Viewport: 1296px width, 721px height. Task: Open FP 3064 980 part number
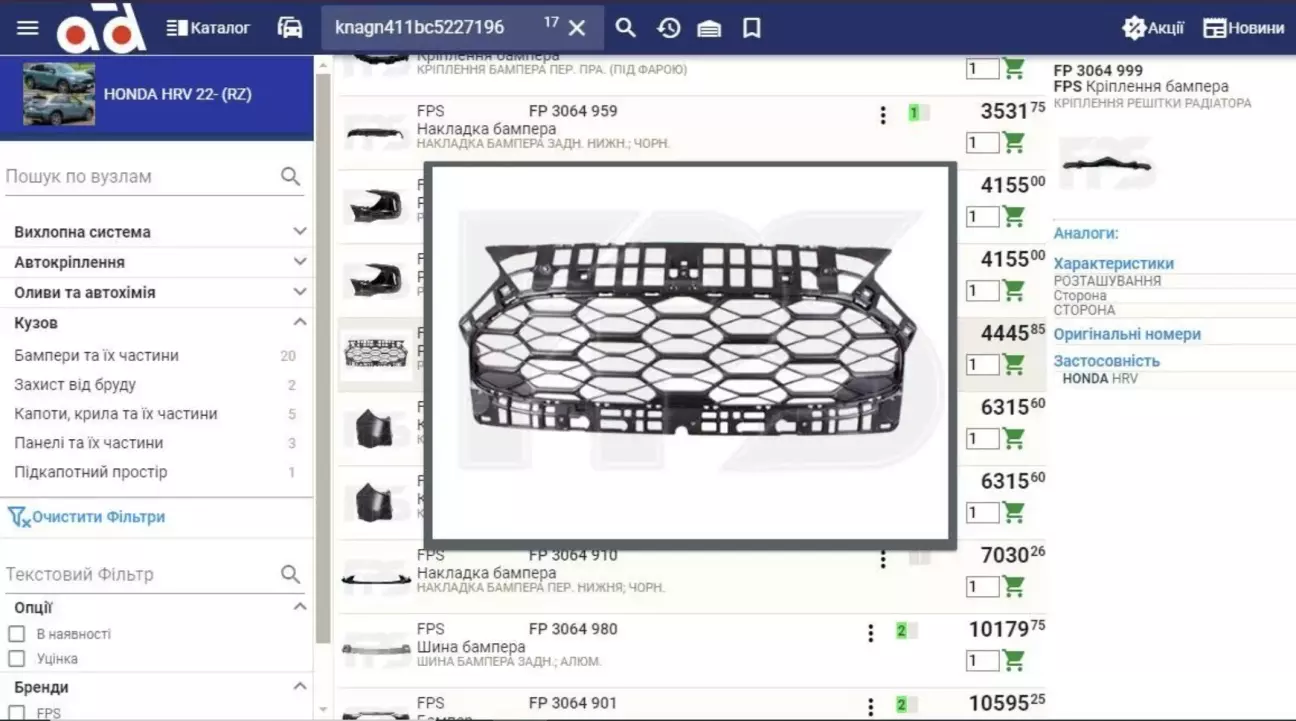coord(573,629)
